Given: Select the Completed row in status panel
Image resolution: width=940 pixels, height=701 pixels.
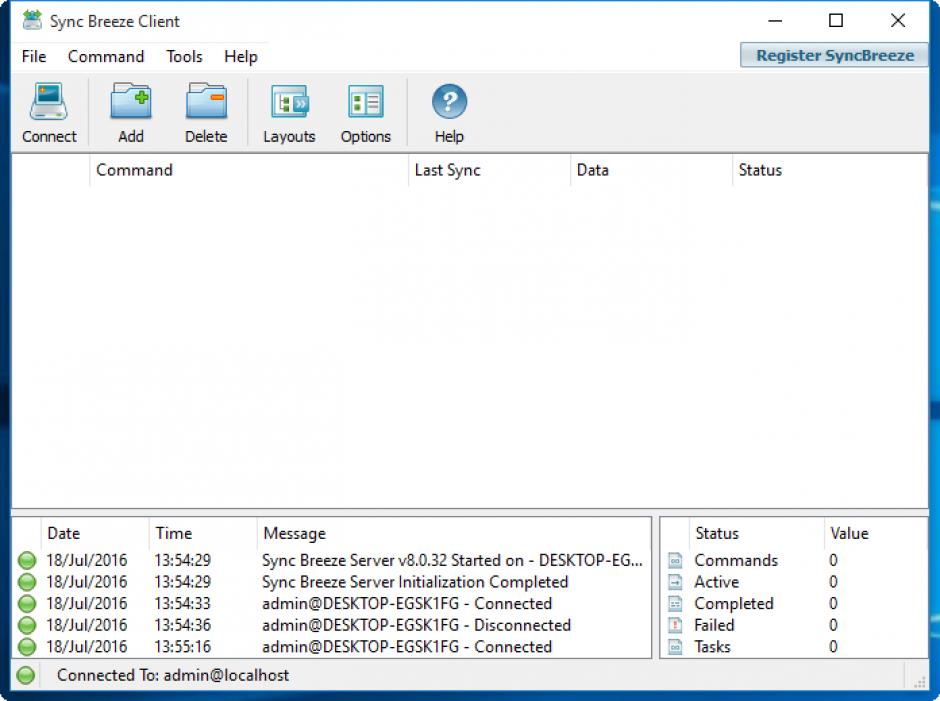Looking at the screenshot, I should click(734, 604).
